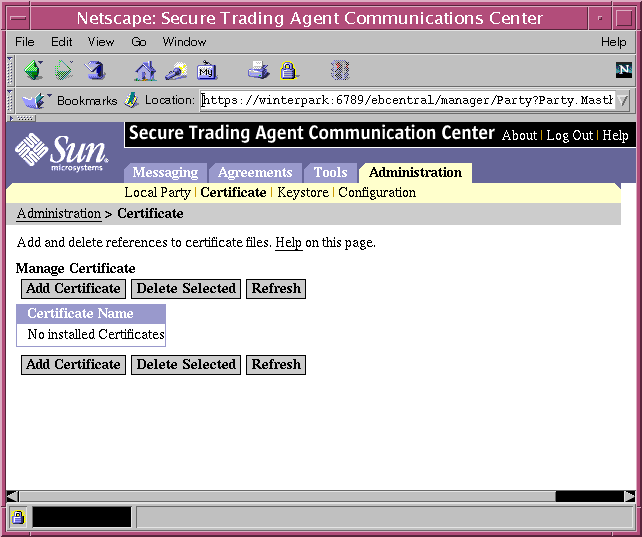This screenshot has width=642, height=537.
Task: Expand the Location URL history dropdown
Action: tap(622, 100)
